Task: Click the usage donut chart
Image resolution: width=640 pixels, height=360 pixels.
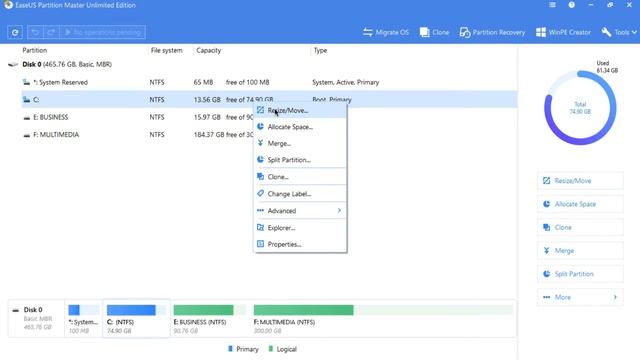Action: 580,108
